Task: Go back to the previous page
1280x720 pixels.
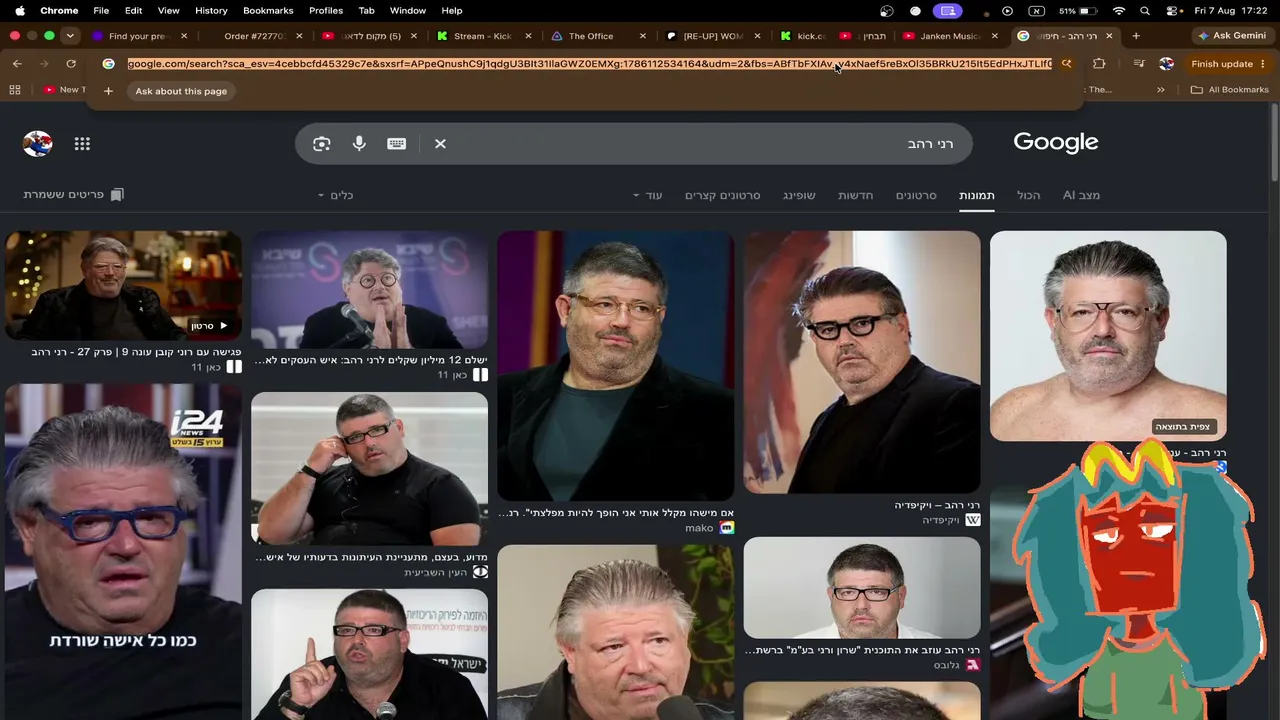Action: 17,64
